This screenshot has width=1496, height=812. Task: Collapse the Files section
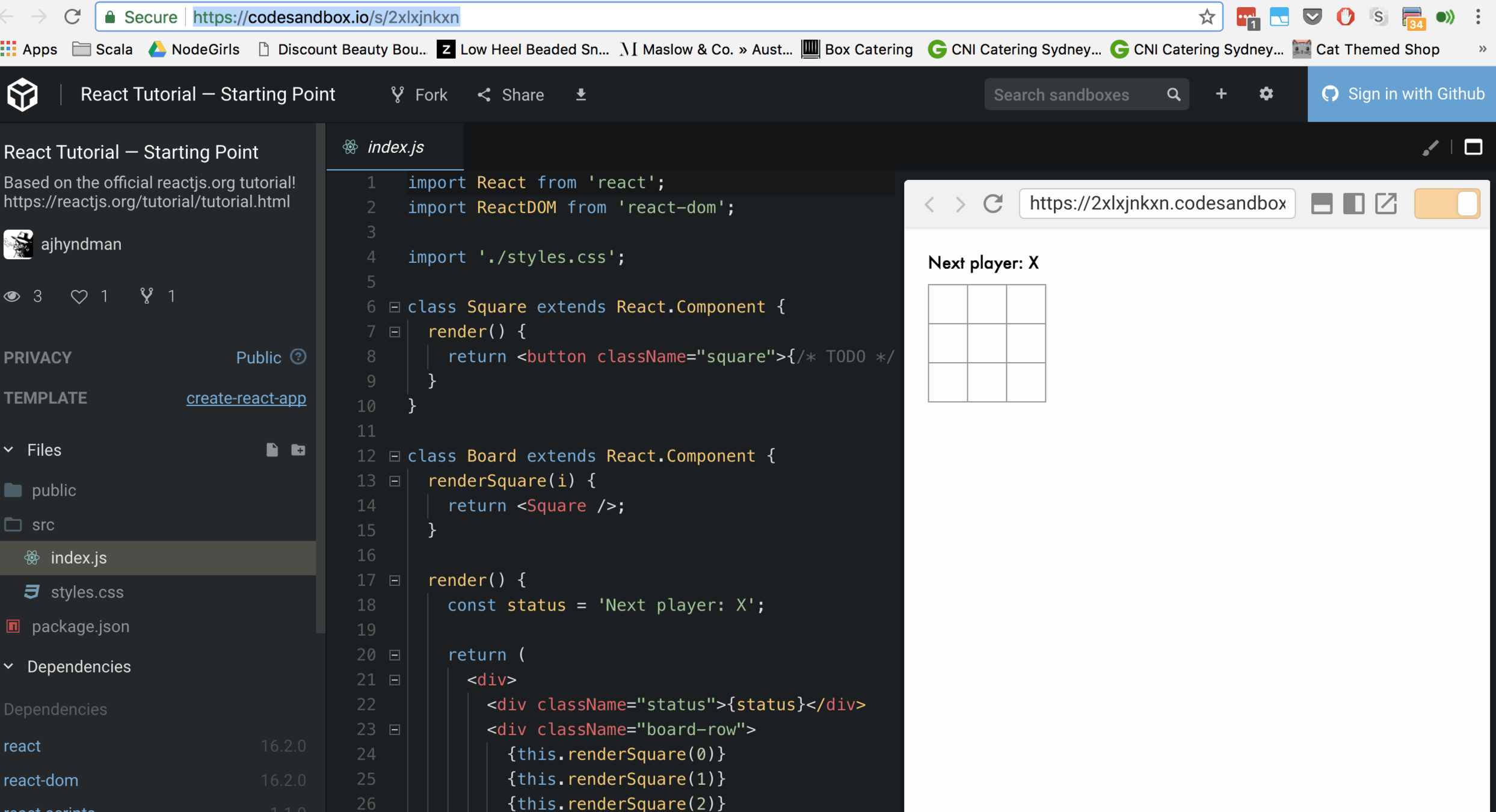10,450
